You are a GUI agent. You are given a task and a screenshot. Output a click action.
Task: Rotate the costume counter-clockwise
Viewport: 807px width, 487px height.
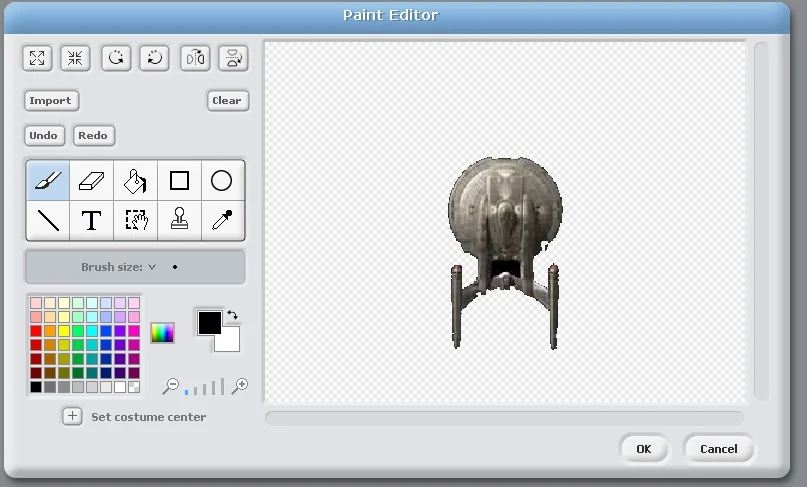pyautogui.click(x=116, y=58)
